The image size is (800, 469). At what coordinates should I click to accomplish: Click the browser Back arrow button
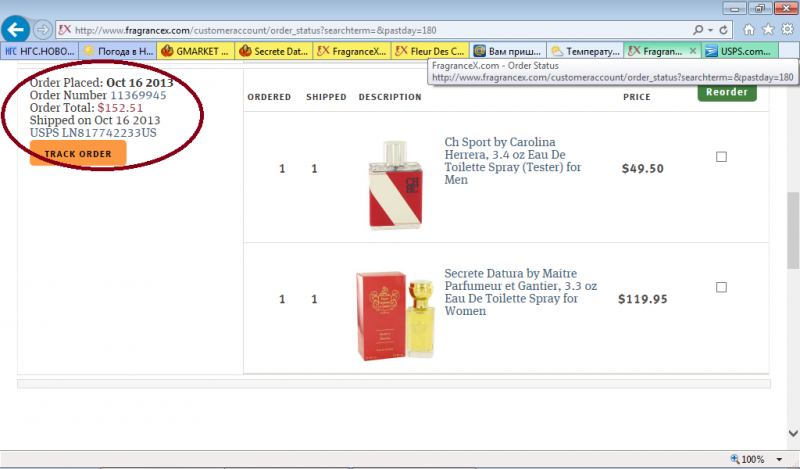point(15,30)
